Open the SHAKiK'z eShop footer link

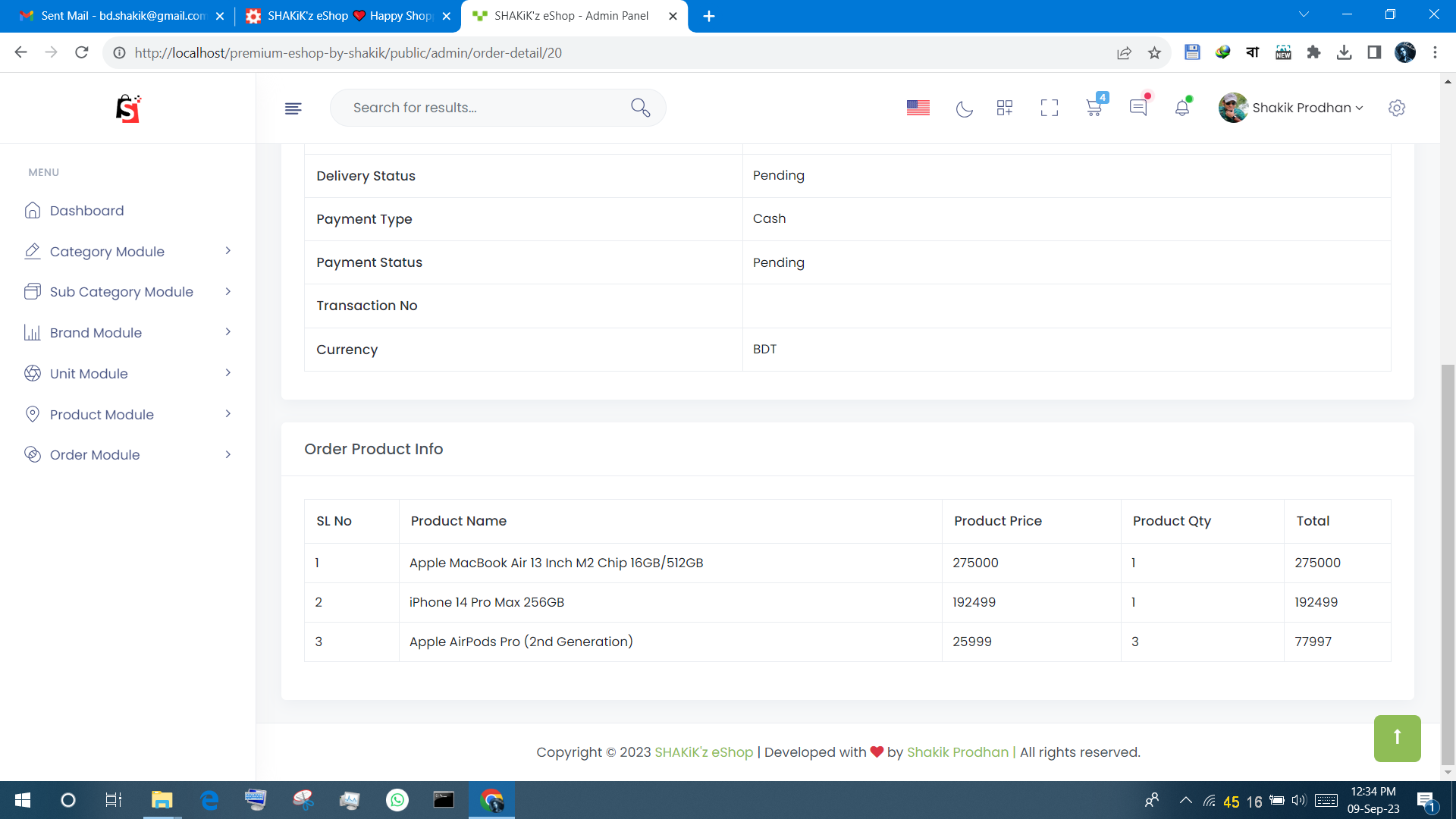tap(704, 752)
